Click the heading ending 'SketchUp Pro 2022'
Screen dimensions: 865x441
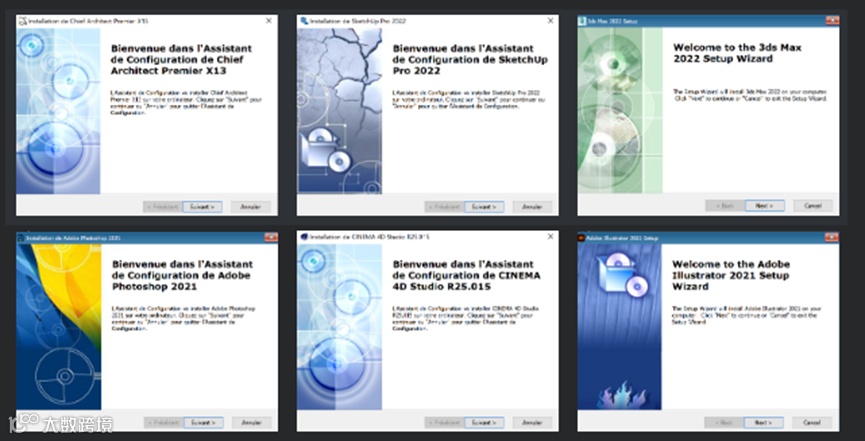pos(470,60)
